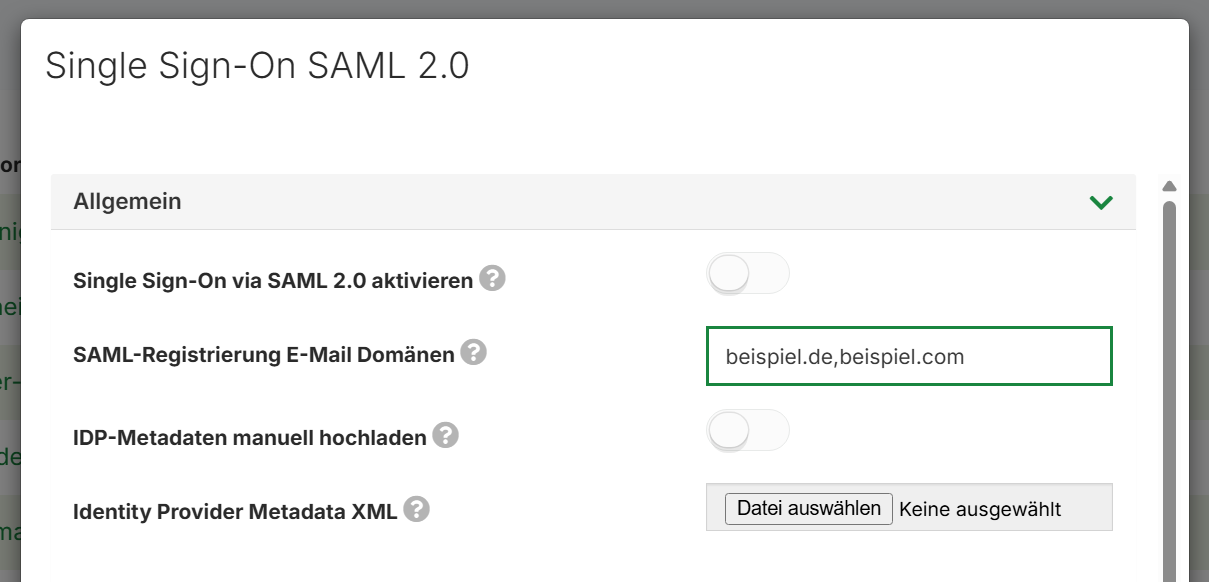
Task: Show help for IDP-Metadaten manuell hochladen
Action: 446,436
